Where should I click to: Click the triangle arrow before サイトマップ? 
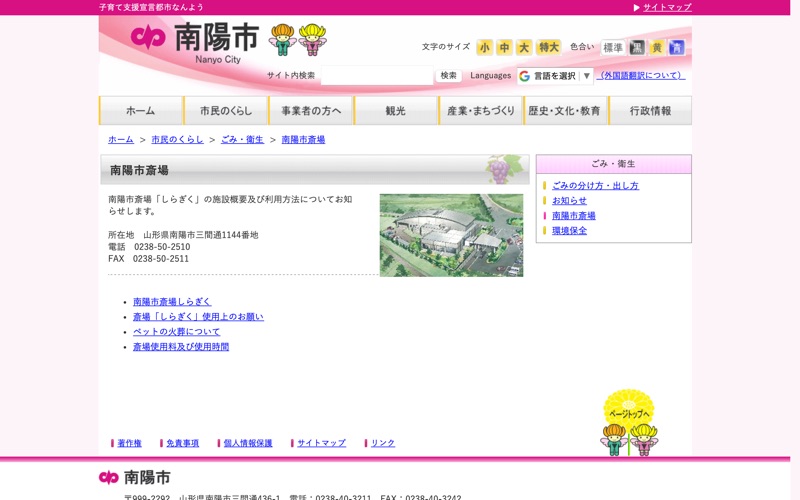click(x=637, y=8)
